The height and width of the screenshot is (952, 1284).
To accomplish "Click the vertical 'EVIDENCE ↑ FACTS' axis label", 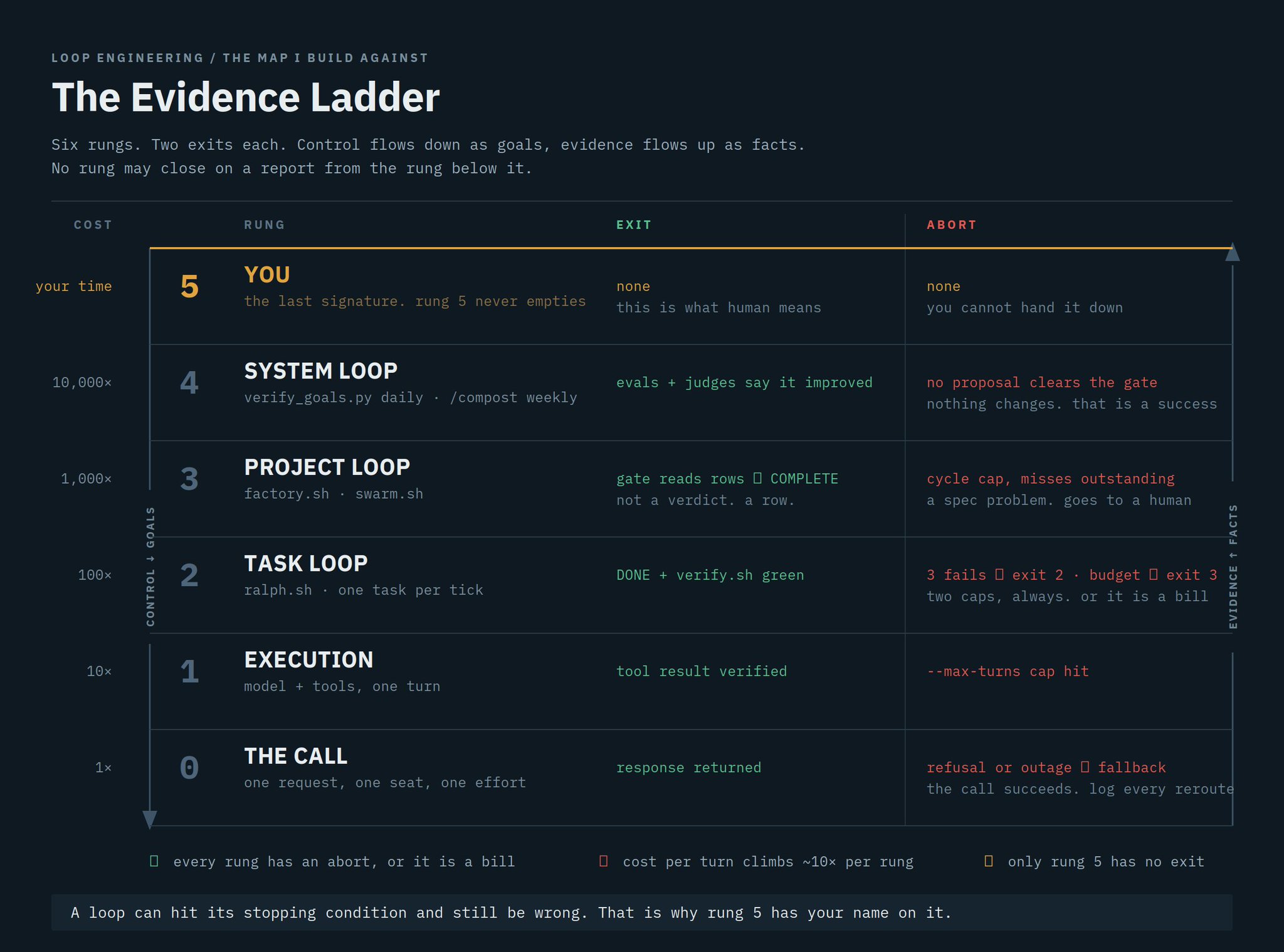I will pyautogui.click(x=1233, y=567).
